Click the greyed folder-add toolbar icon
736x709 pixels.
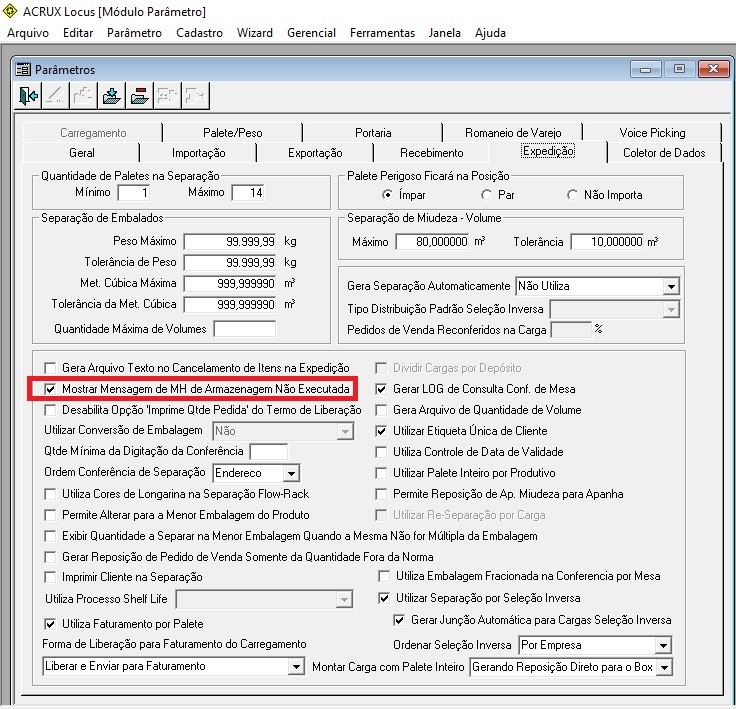tap(84, 96)
